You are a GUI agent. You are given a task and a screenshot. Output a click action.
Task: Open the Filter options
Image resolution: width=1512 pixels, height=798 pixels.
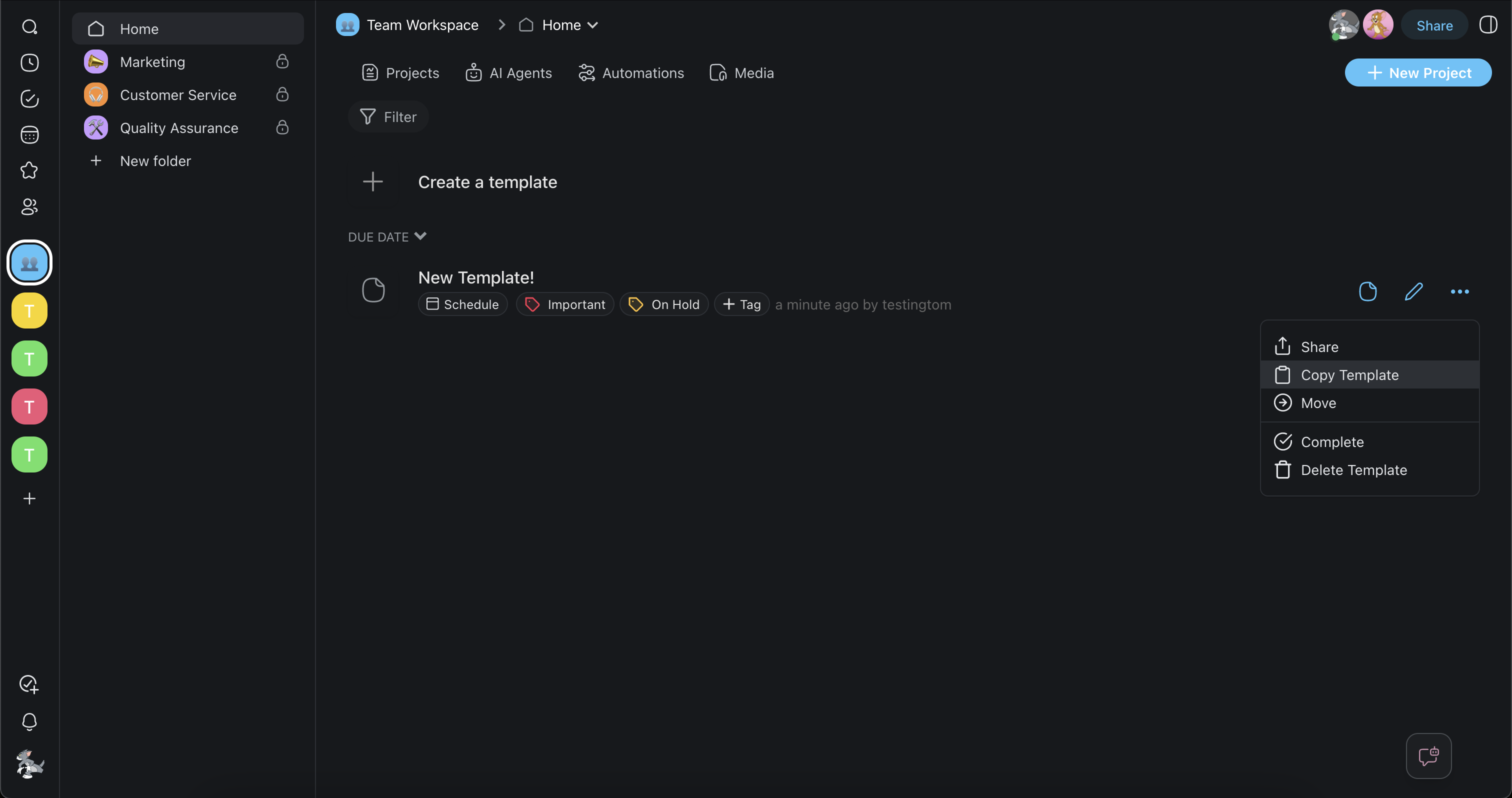pyautogui.click(x=388, y=117)
